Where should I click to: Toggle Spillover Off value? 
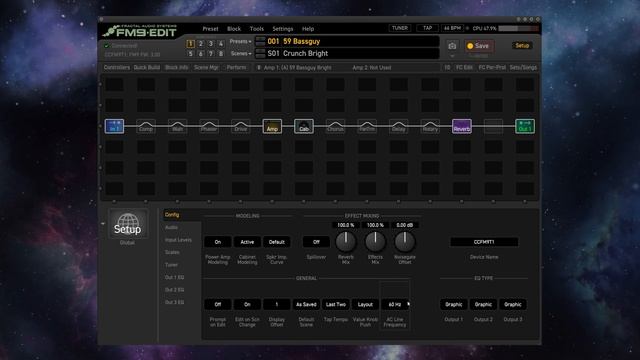[316, 242]
